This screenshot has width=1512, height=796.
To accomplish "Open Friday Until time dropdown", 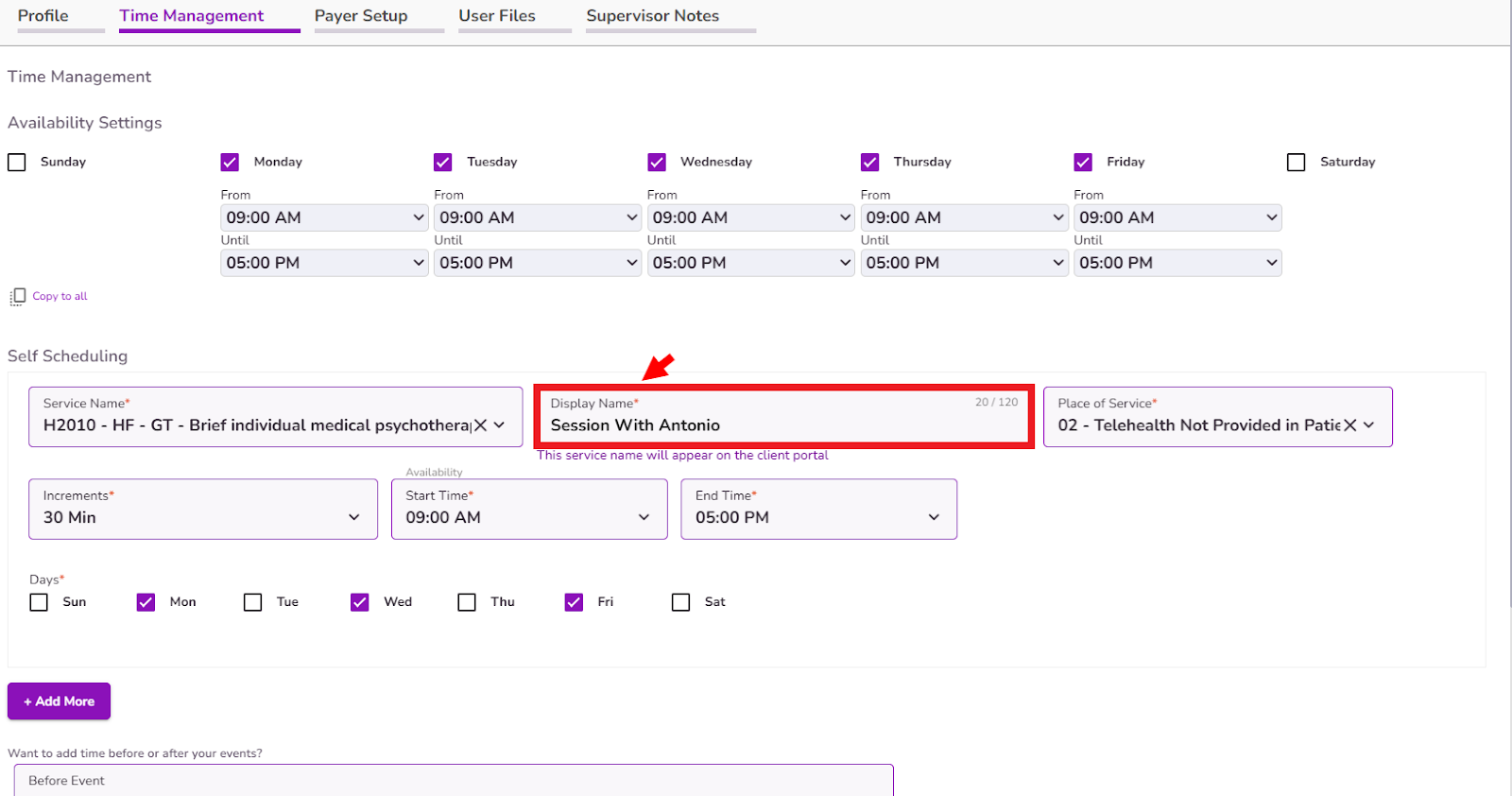I will (1177, 263).
